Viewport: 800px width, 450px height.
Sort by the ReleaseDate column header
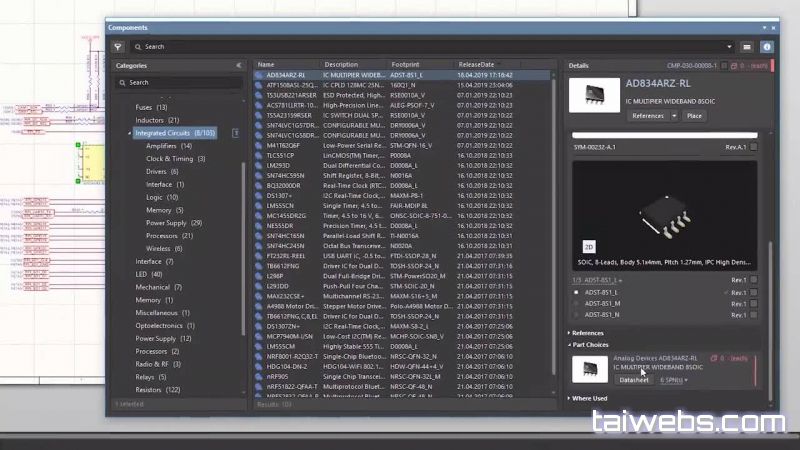click(x=476, y=65)
